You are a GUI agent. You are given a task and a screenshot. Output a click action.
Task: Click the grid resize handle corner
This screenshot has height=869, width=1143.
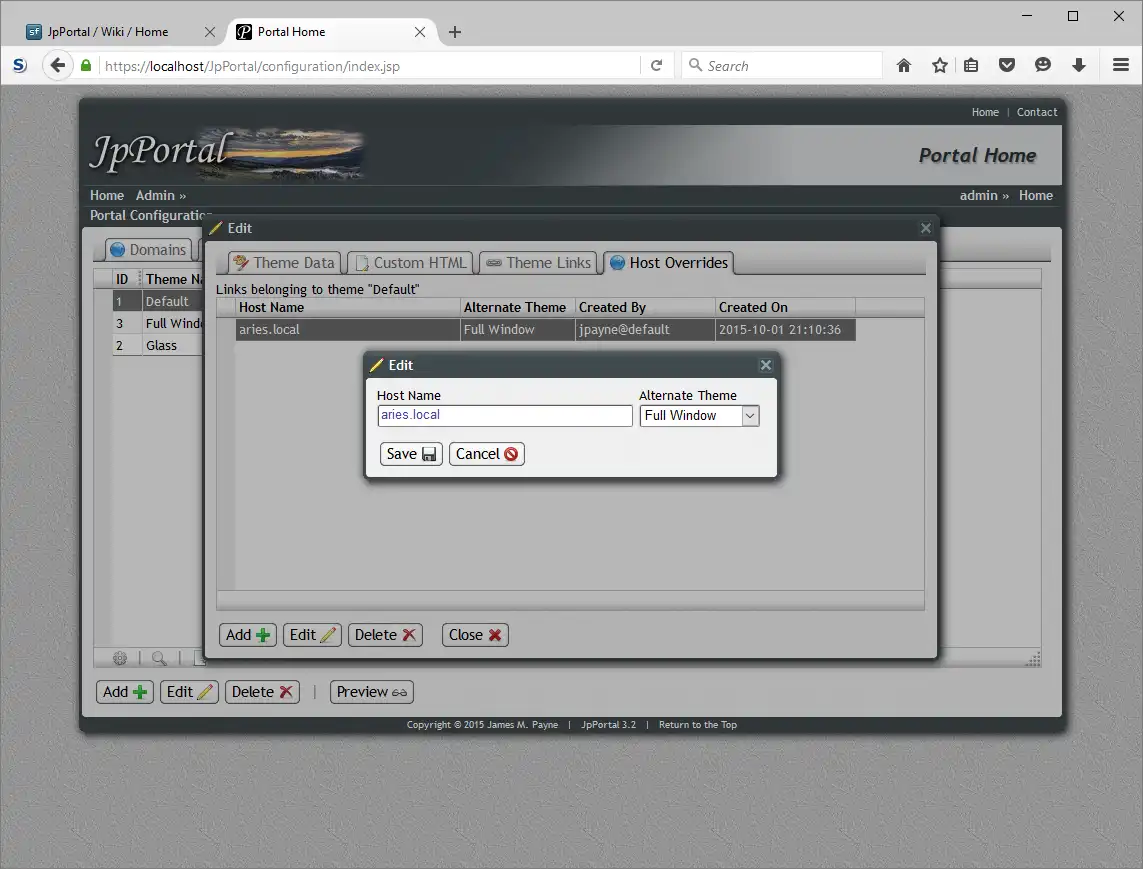coord(1033,659)
